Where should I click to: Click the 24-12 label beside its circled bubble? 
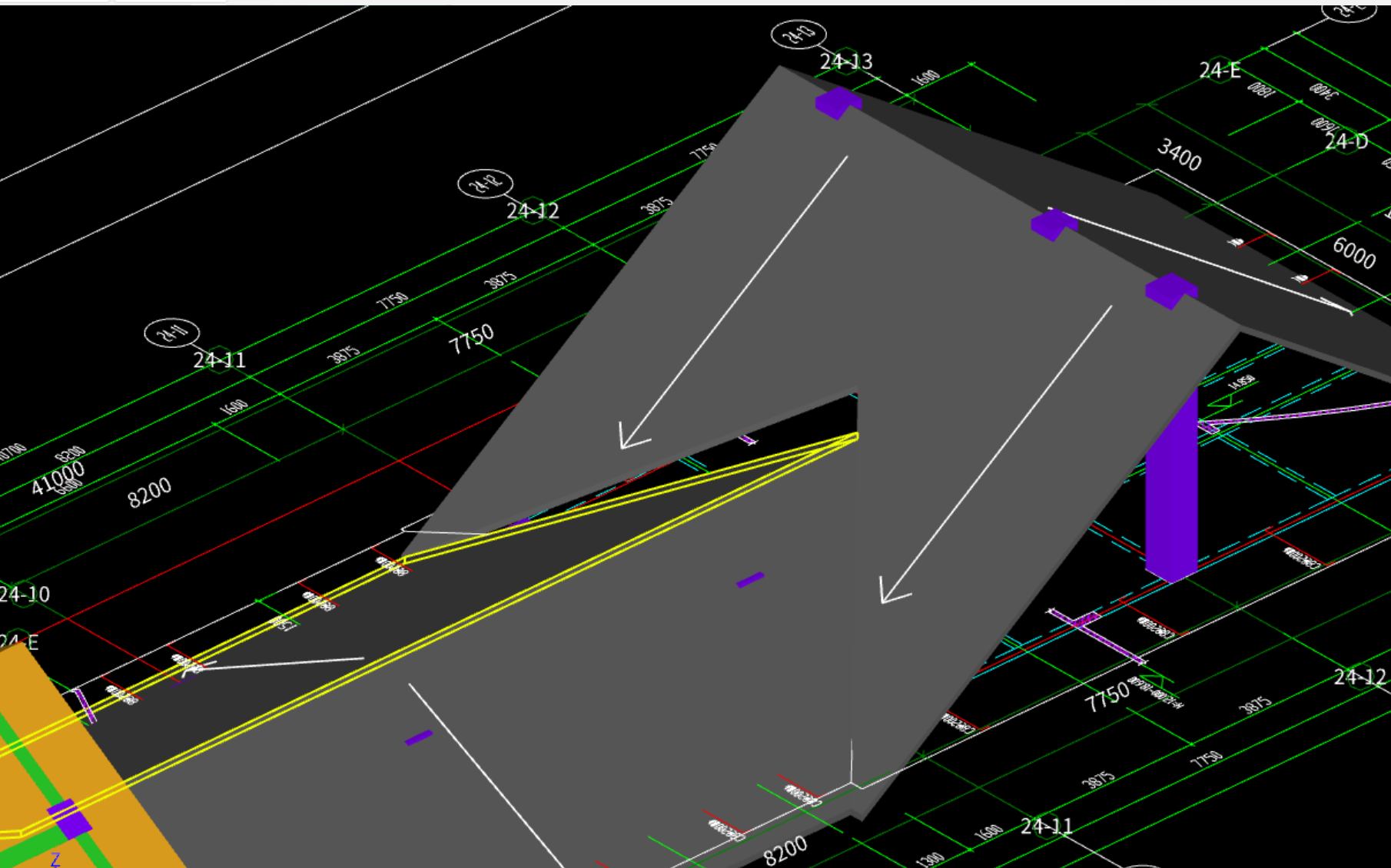point(533,210)
